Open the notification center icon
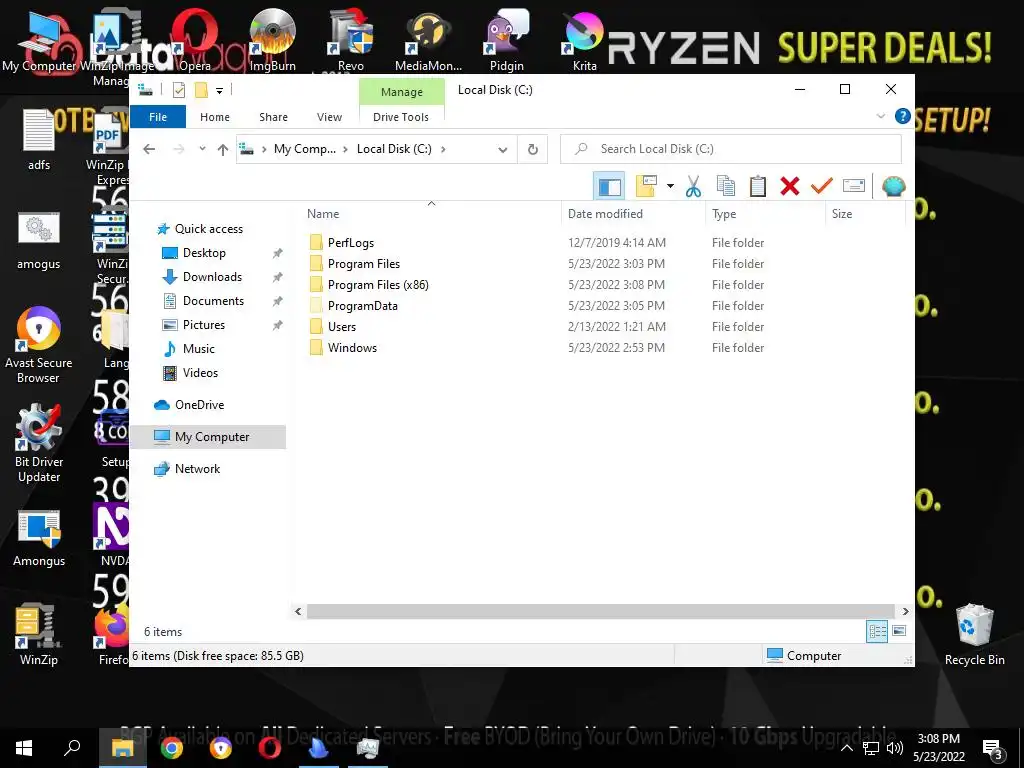The height and width of the screenshot is (768, 1024). pos(993,749)
